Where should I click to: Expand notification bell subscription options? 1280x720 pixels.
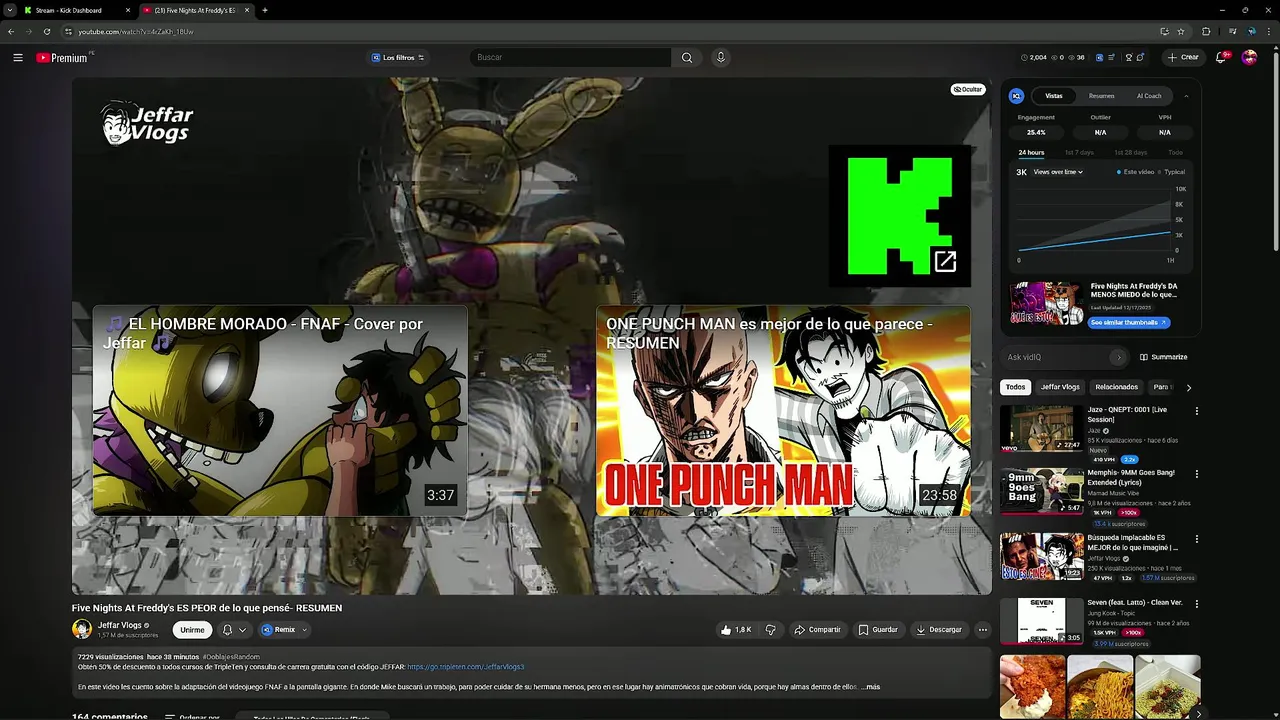click(242, 630)
